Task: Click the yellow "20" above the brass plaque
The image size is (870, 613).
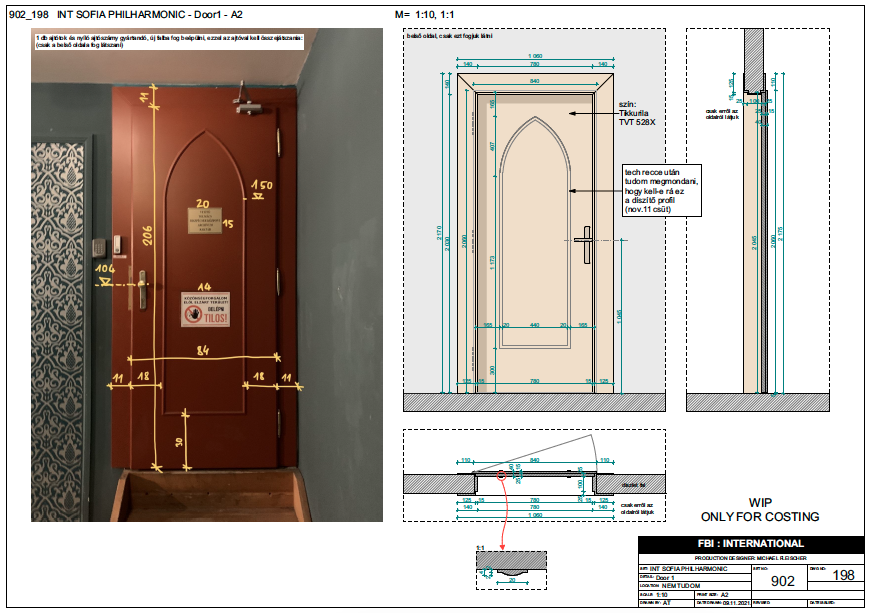Action: click(203, 204)
